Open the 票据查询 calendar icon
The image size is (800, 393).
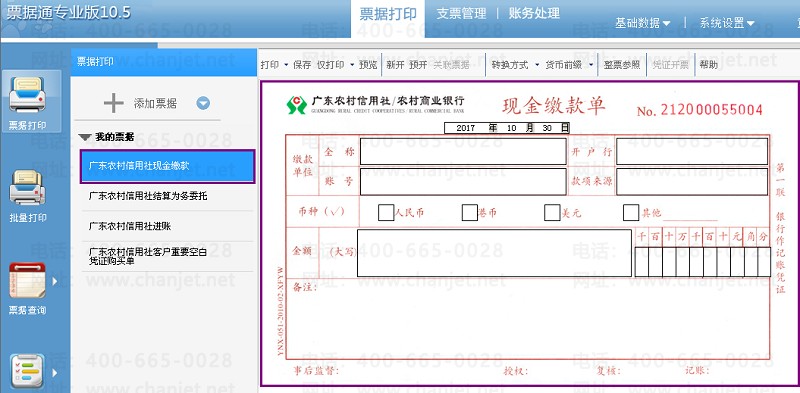coord(28,280)
